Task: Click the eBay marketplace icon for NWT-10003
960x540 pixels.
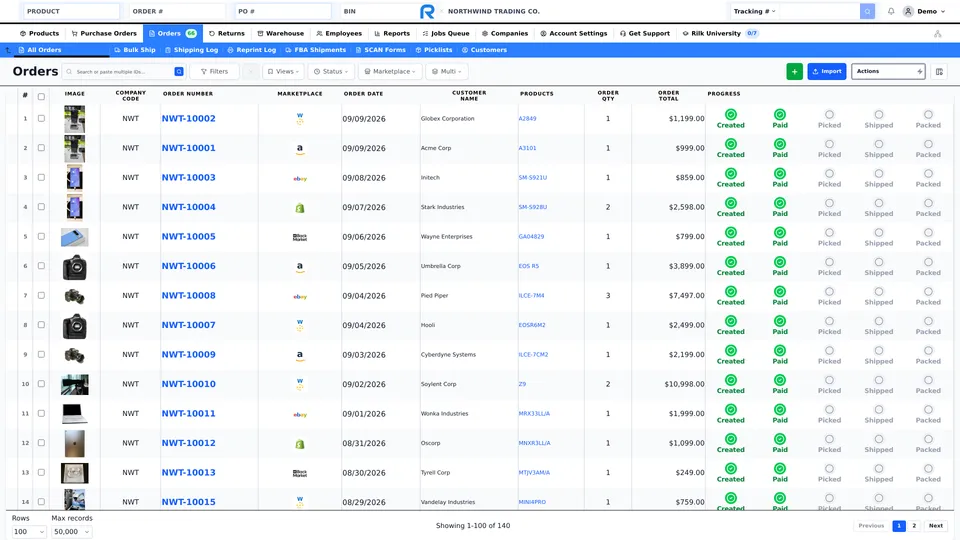Action: 300,178
